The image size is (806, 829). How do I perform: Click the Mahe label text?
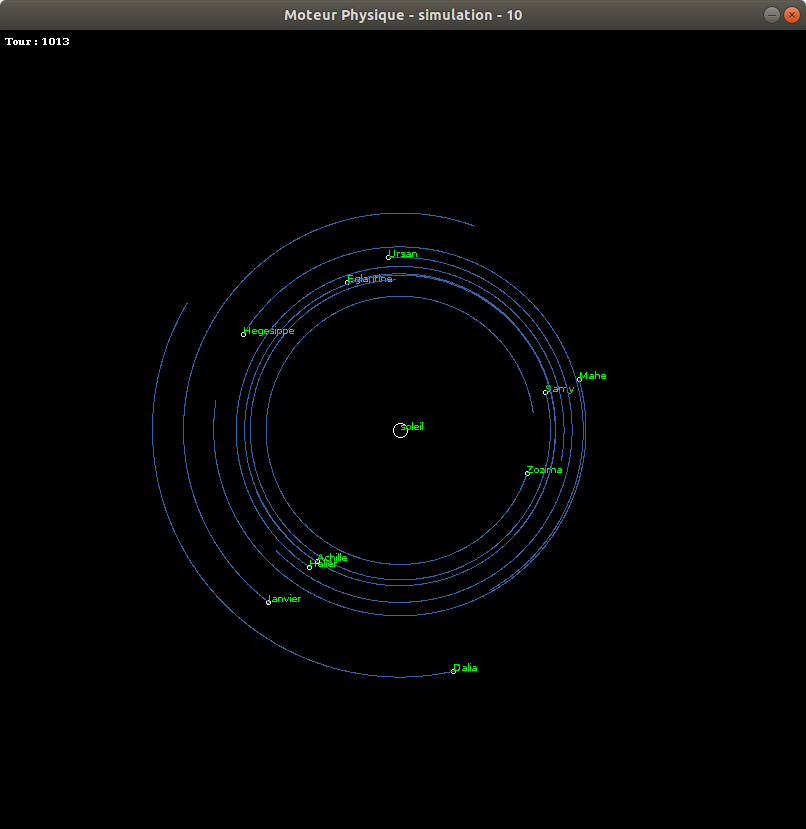tap(592, 375)
